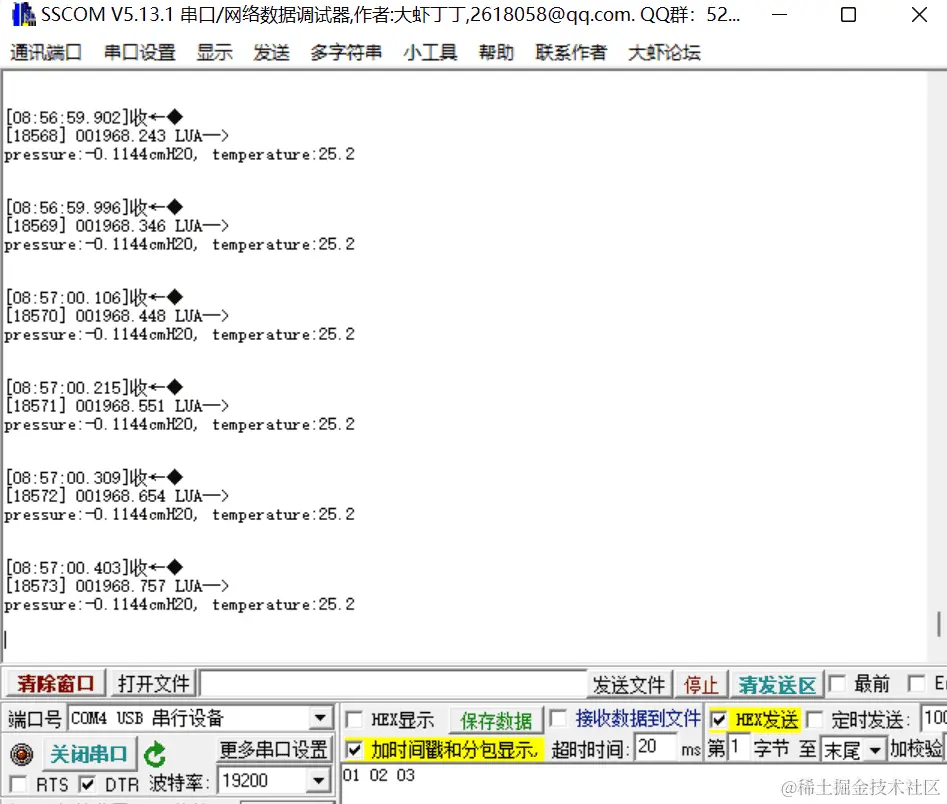Click the 停止 button
This screenshot has width=947, height=804.
click(701, 685)
